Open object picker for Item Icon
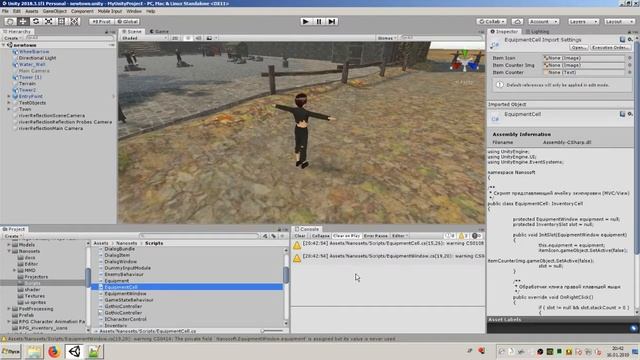 click(x=630, y=58)
